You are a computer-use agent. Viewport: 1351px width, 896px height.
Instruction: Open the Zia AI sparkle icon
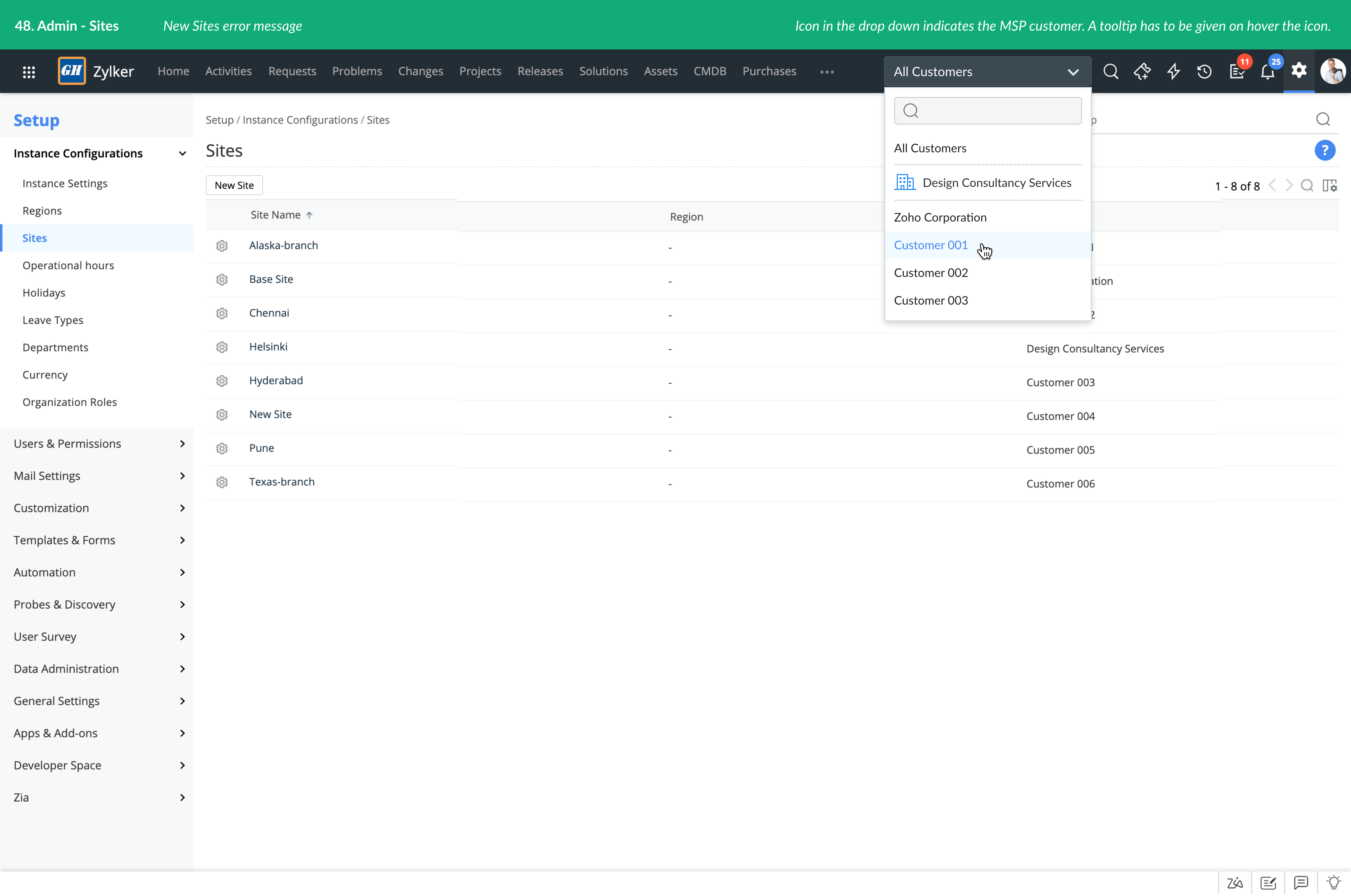coord(1142,71)
